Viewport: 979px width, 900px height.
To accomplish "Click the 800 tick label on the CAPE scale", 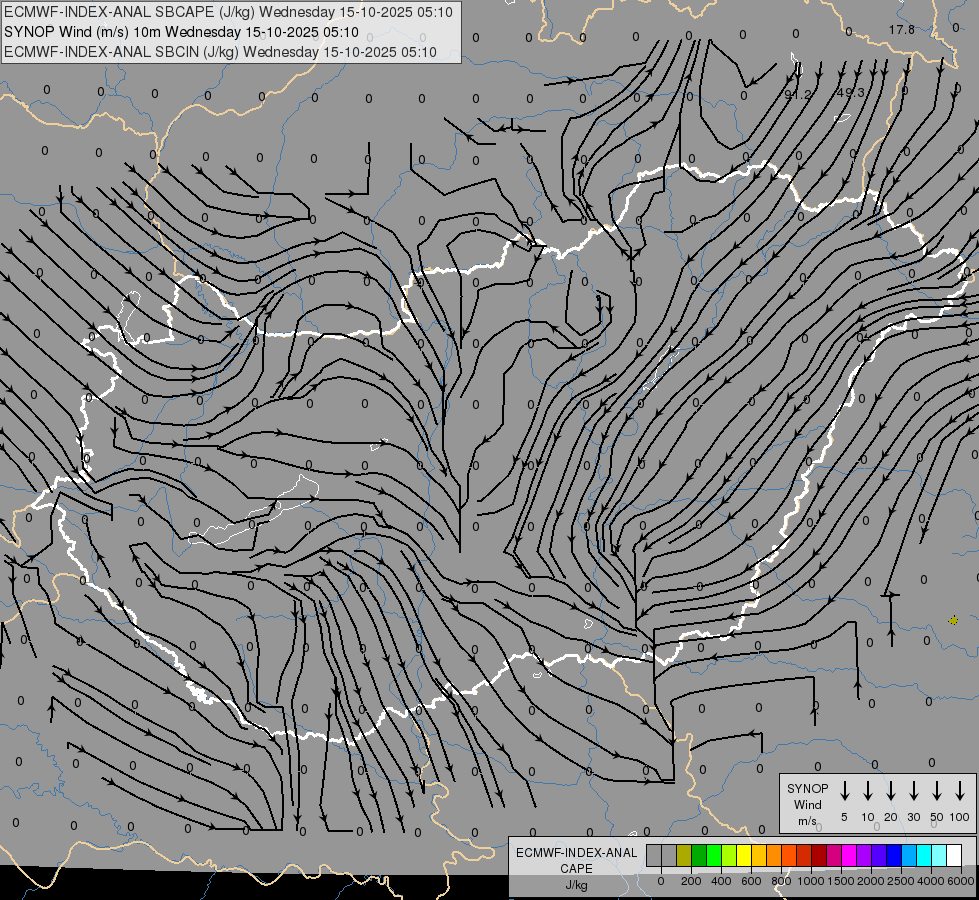I will [781, 881].
